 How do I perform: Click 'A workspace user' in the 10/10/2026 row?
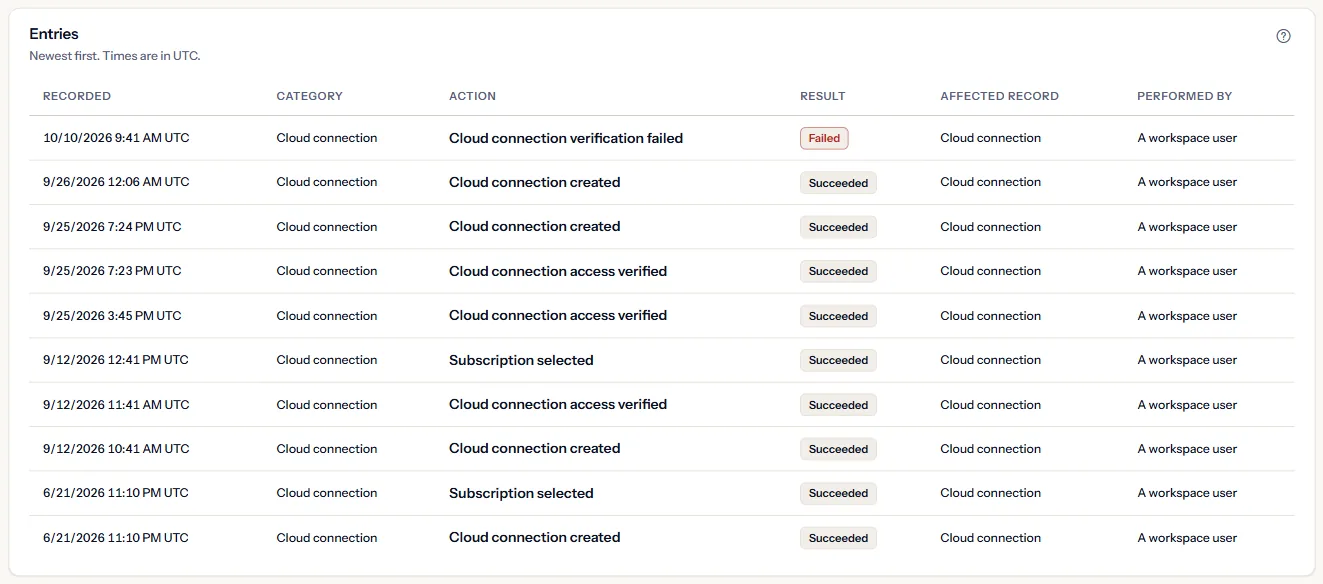(x=1187, y=138)
